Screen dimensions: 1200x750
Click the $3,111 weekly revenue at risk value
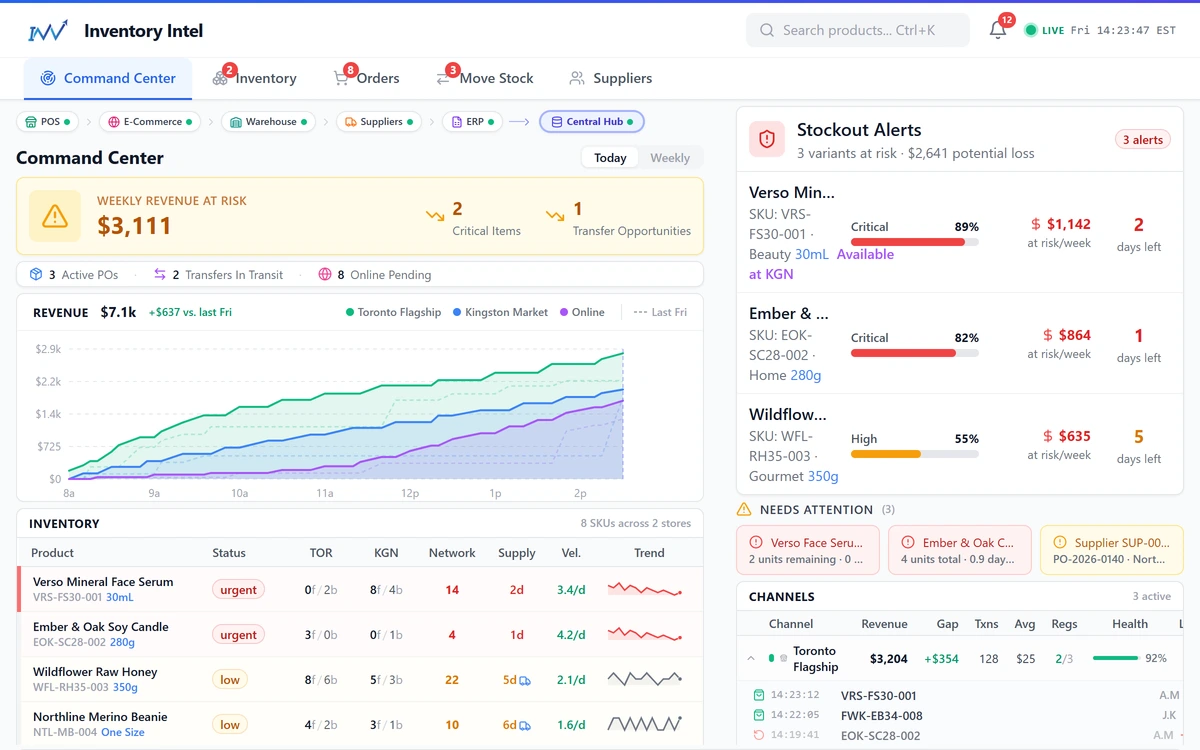134,226
